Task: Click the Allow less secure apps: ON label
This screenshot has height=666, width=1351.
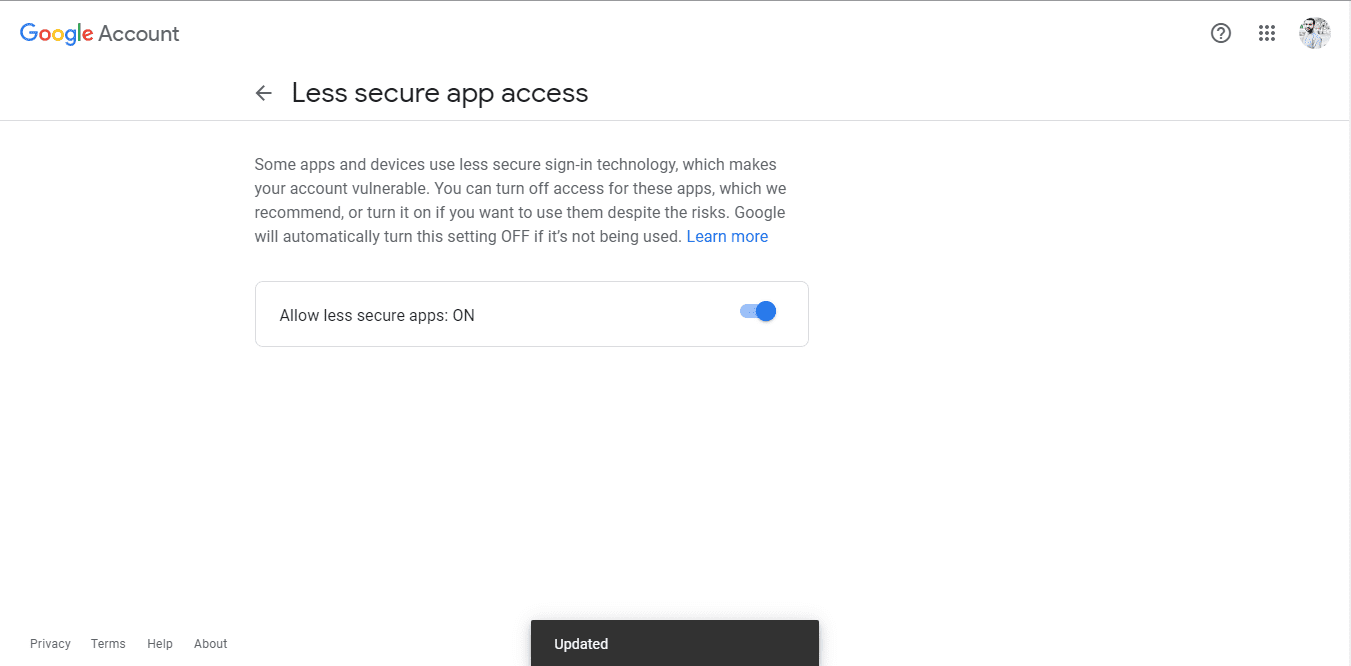Action: pyautogui.click(x=377, y=315)
